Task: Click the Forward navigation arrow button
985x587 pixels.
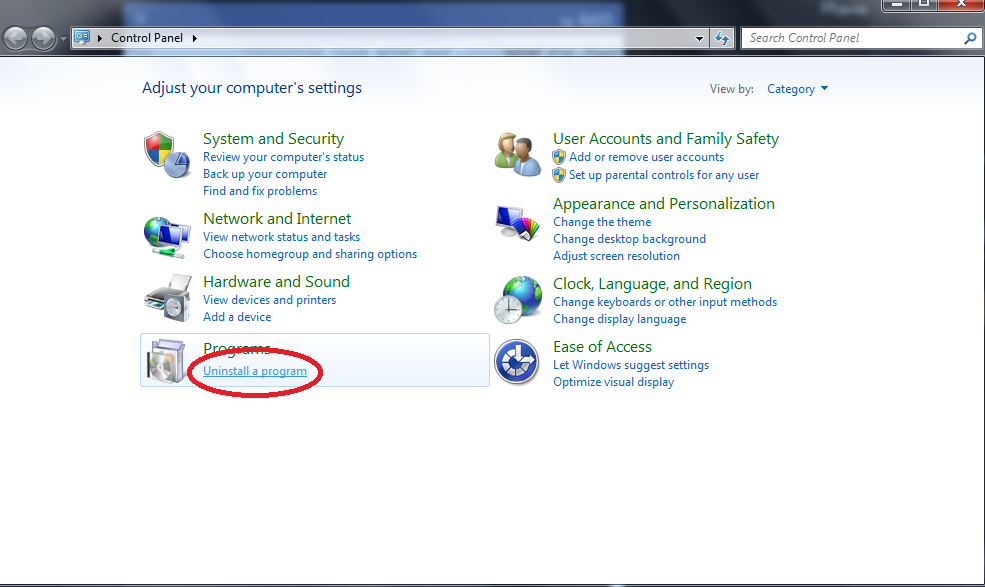Action: (x=43, y=38)
